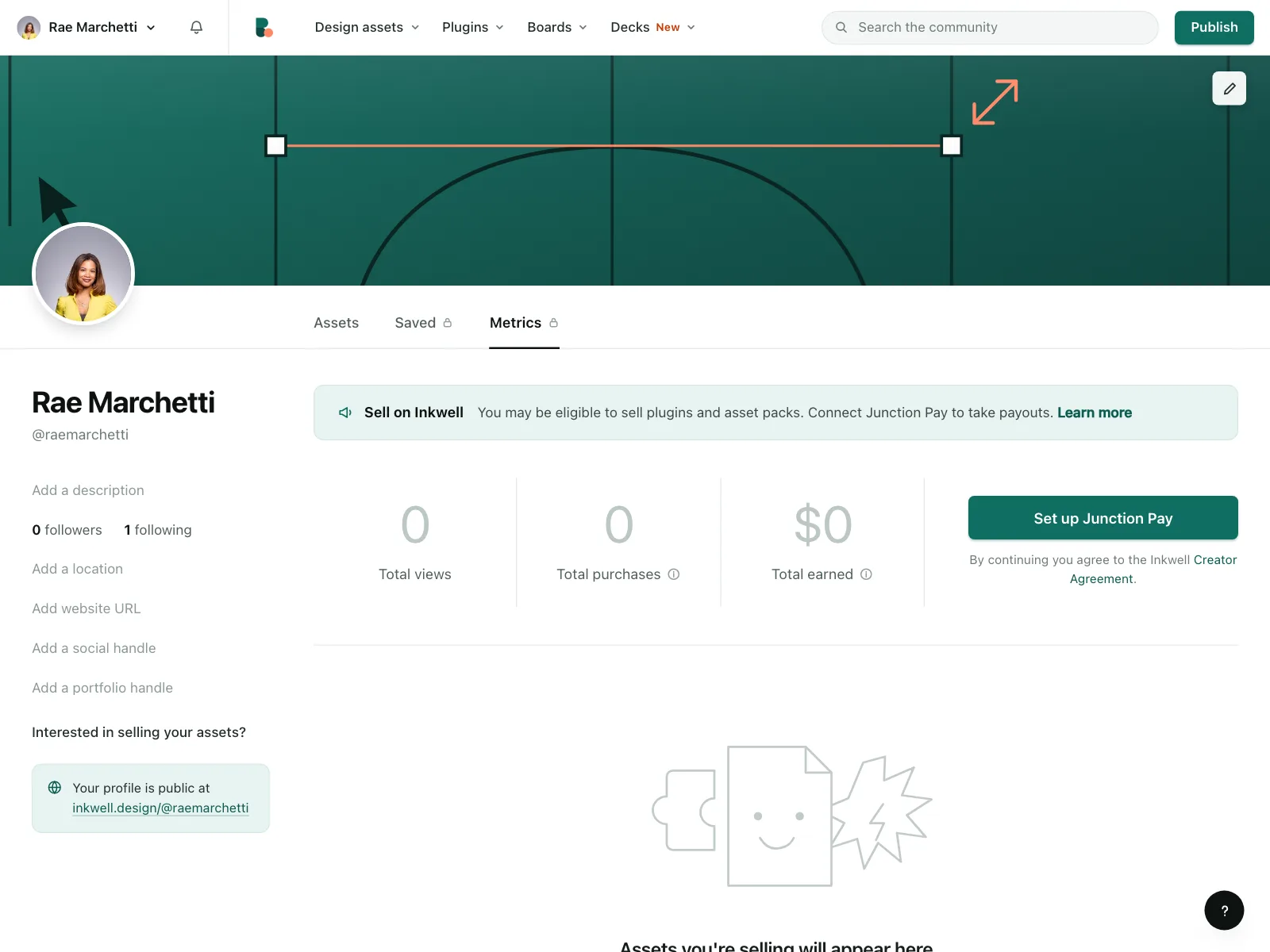Click Add a description

pyautogui.click(x=88, y=490)
